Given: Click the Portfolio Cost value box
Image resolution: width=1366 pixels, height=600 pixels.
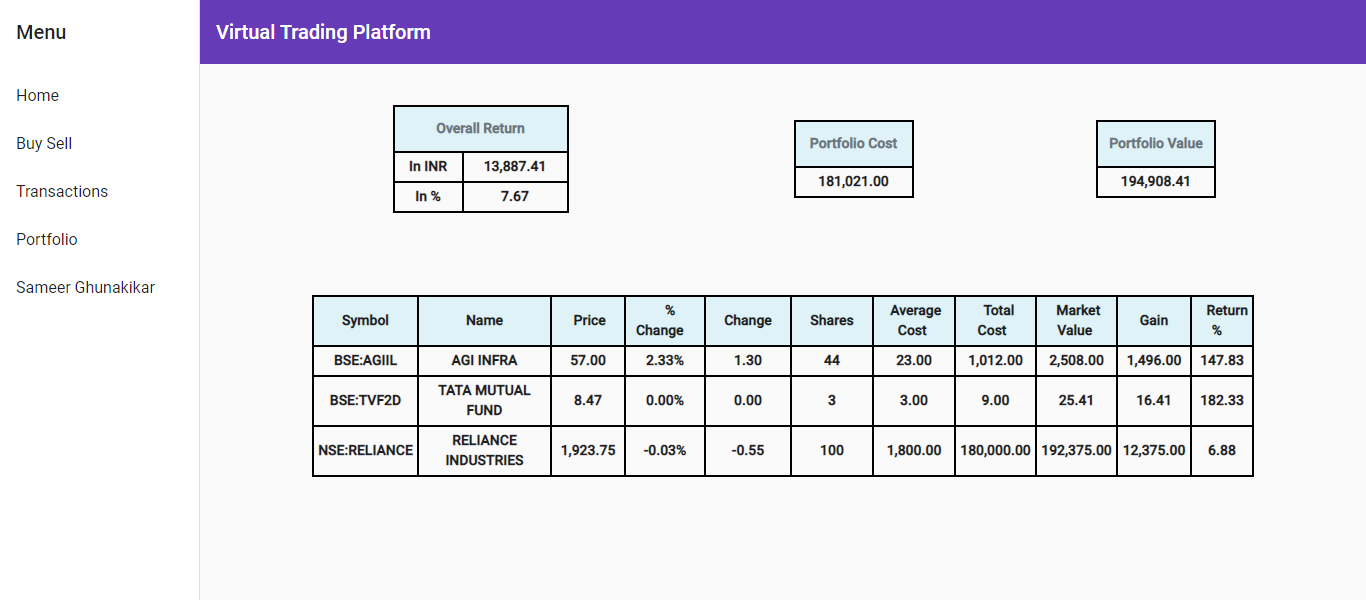Looking at the screenshot, I should coord(853,181).
